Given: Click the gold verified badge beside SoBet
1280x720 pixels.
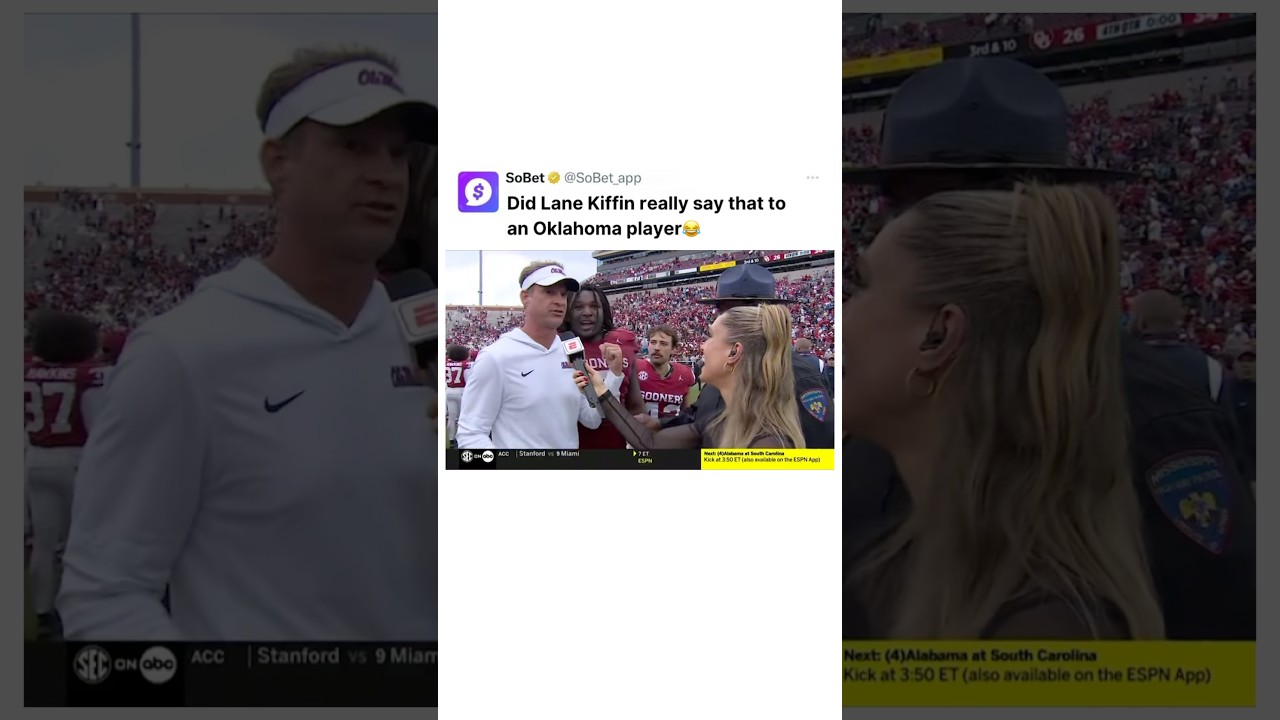Looking at the screenshot, I should tap(554, 178).
